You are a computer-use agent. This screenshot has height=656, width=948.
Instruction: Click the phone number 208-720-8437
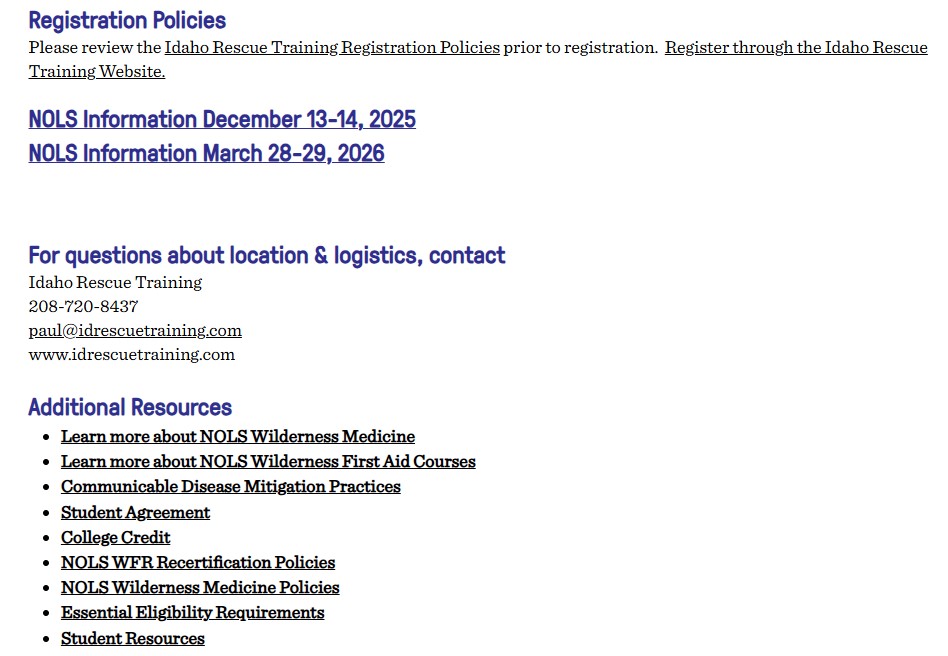(83, 306)
